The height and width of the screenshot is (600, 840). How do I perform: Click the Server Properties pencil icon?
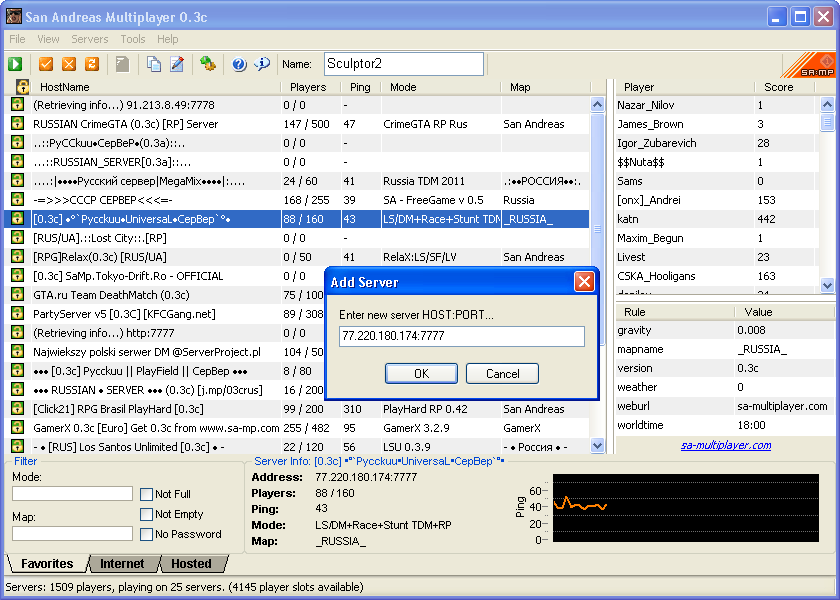coord(177,64)
